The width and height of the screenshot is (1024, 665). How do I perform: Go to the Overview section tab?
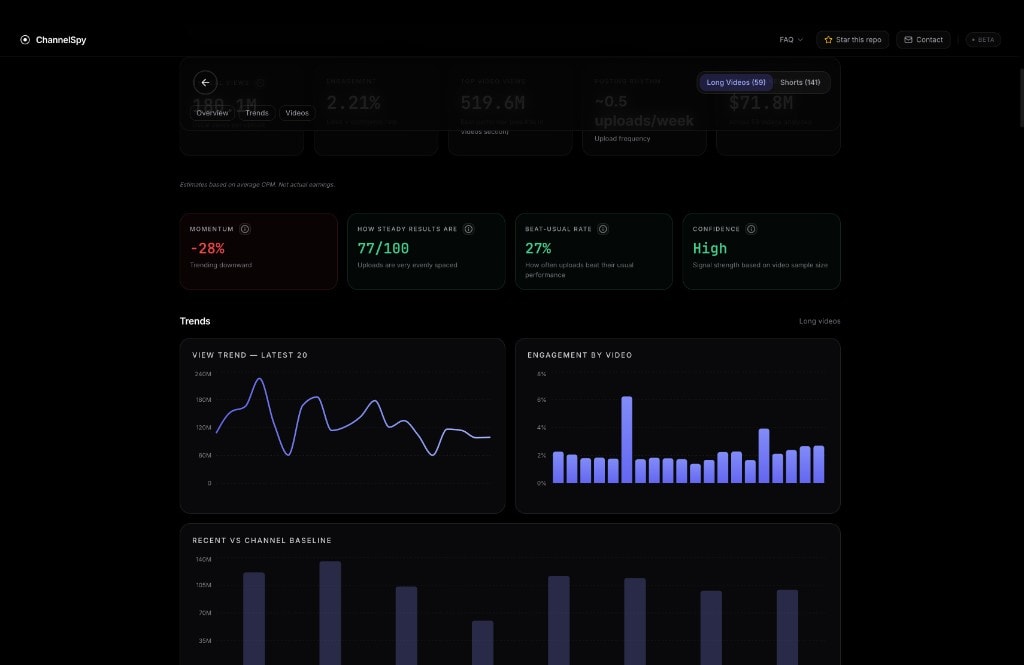[212, 113]
